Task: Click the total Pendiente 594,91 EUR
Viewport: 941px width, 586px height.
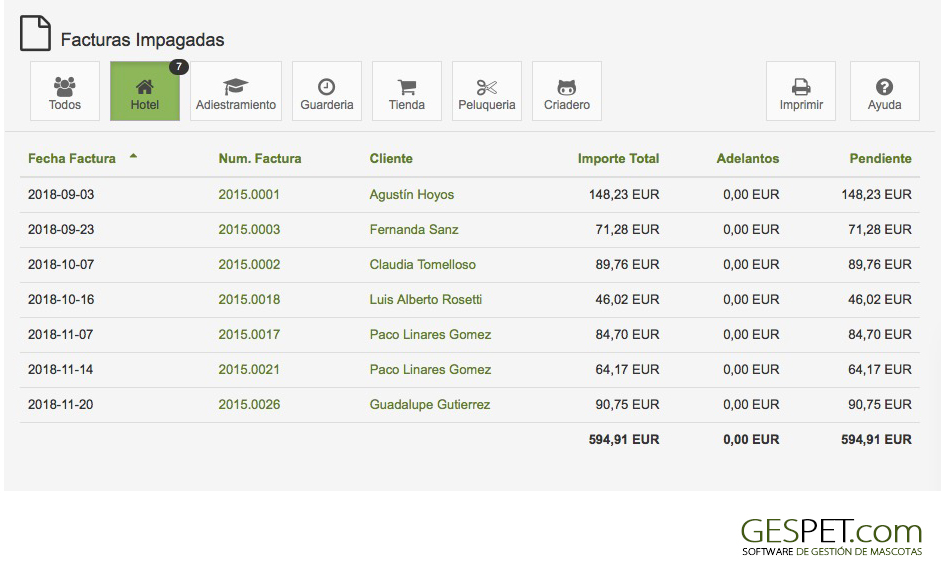Action: (876, 440)
